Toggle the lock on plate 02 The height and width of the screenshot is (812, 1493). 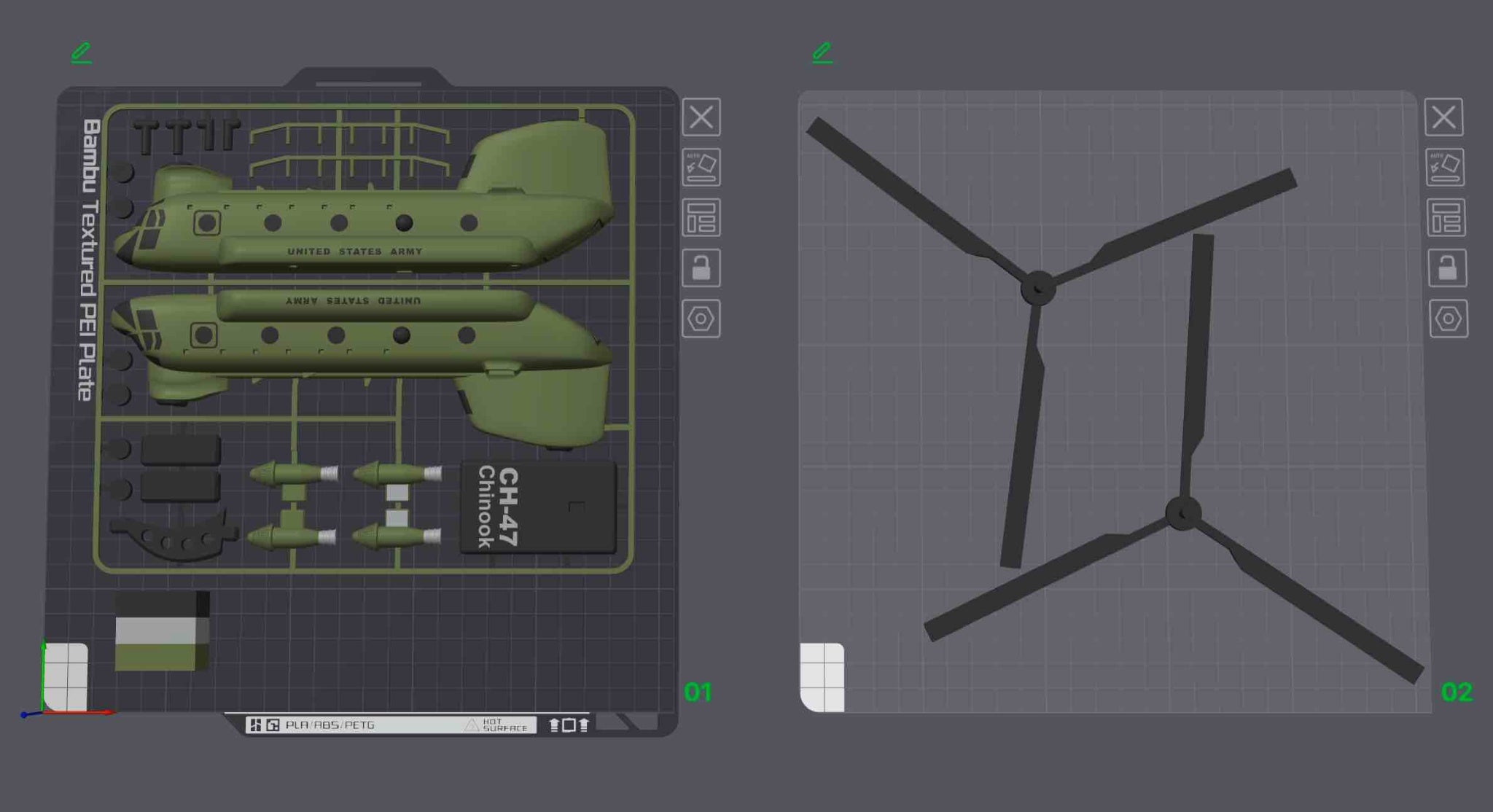[1447, 268]
